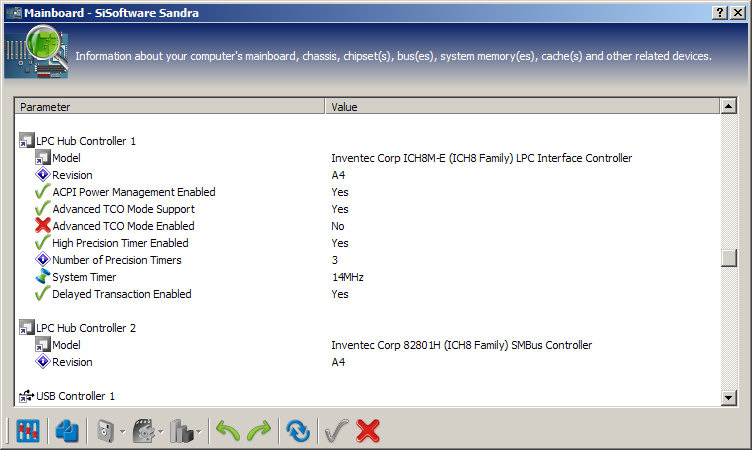Image resolution: width=752 pixels, height=450 pixels.
Task: Select 'Delayed Transaction Enabled' text
Action: [x=122, y=294]
